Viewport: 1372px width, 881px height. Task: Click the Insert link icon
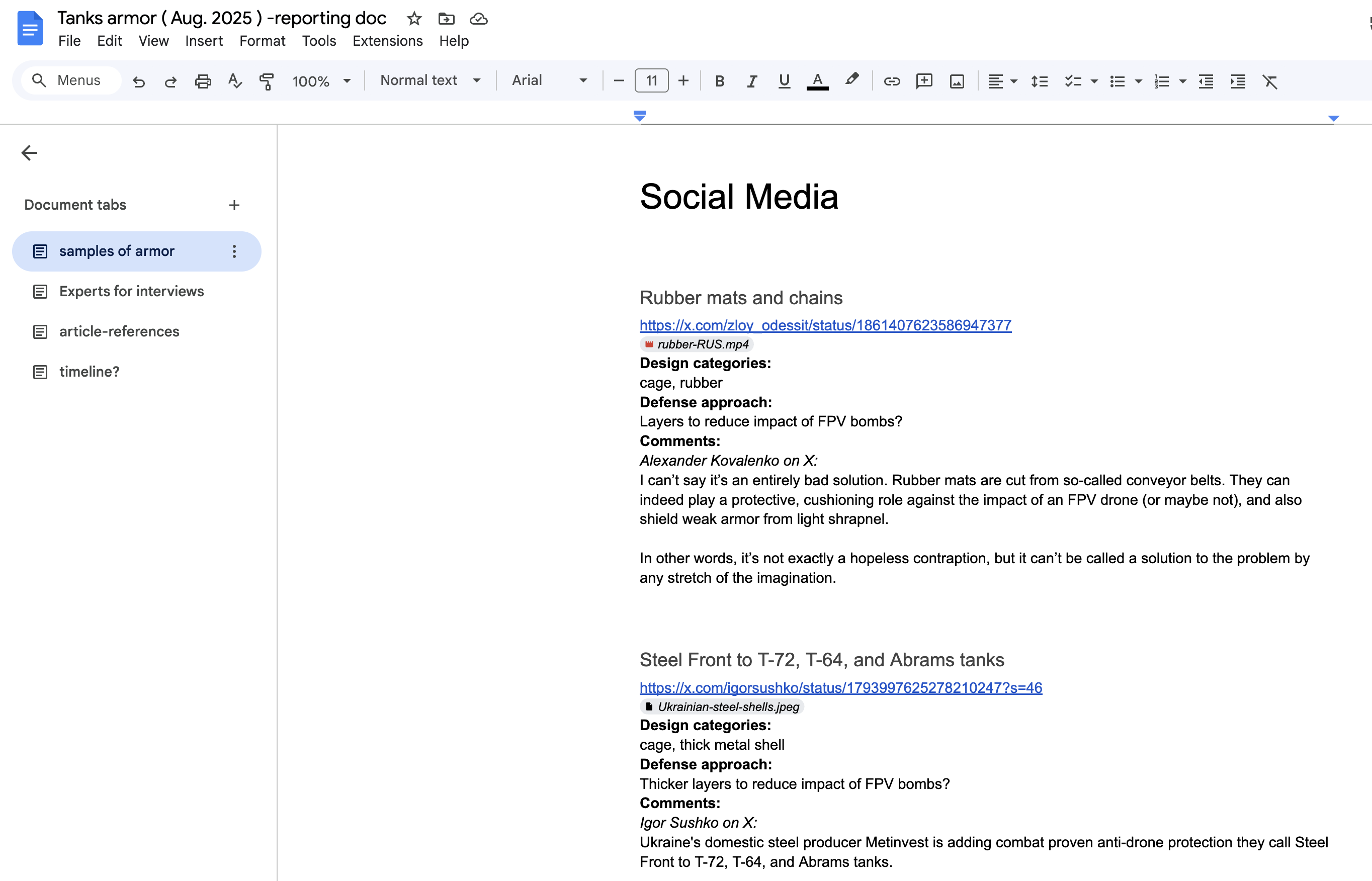(x=891, y=81)
